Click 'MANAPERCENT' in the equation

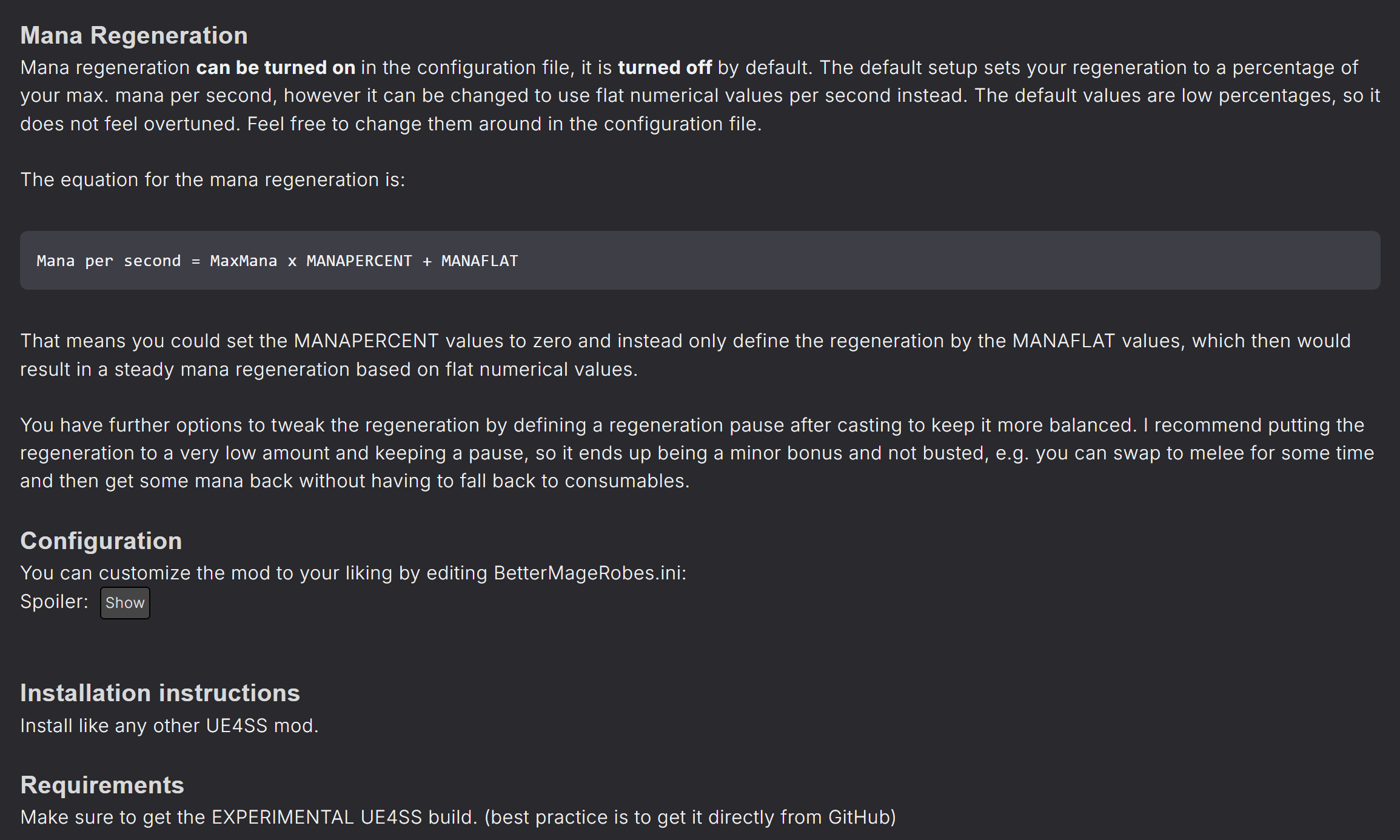point(359,261)
